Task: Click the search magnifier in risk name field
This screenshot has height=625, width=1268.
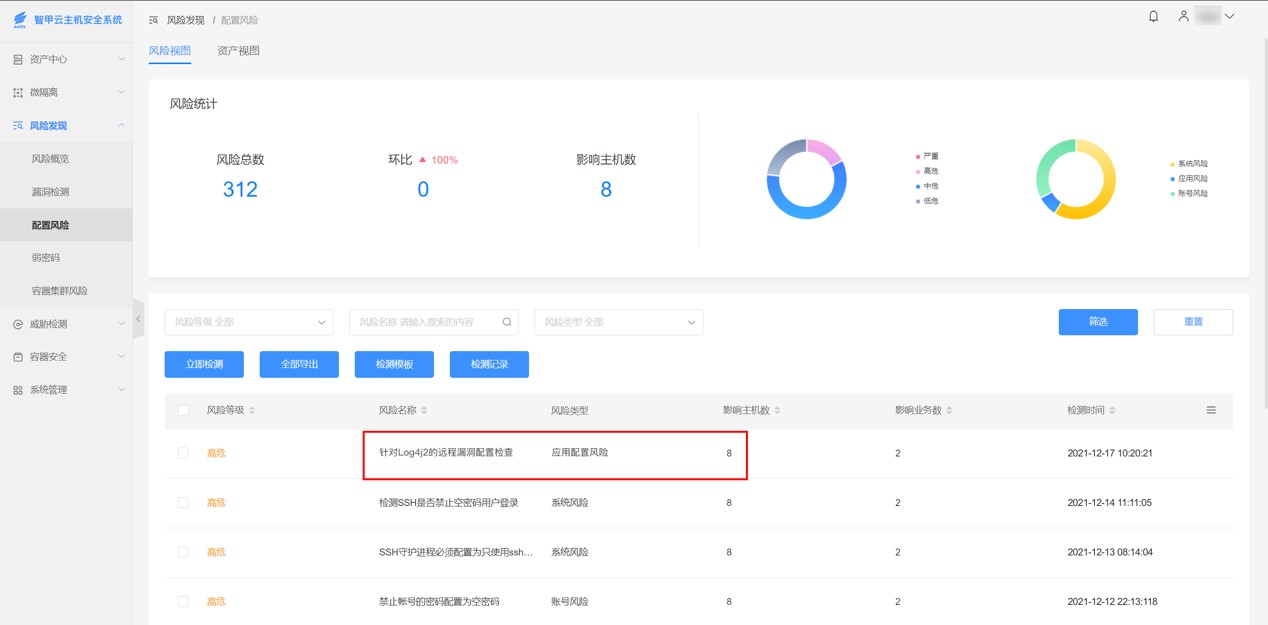Action: (x=507, y=322)
